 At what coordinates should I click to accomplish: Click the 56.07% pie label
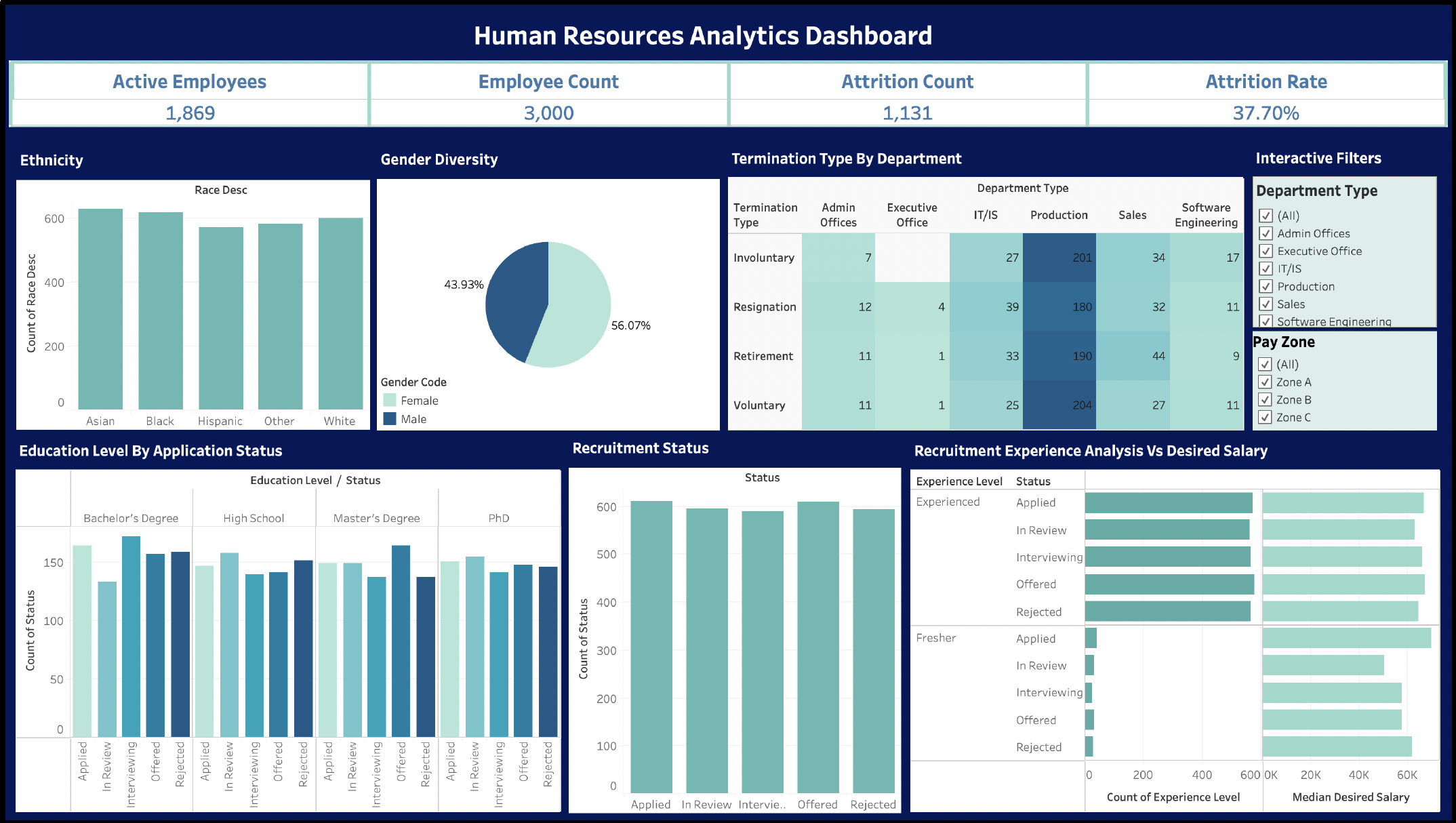point(631,325)
